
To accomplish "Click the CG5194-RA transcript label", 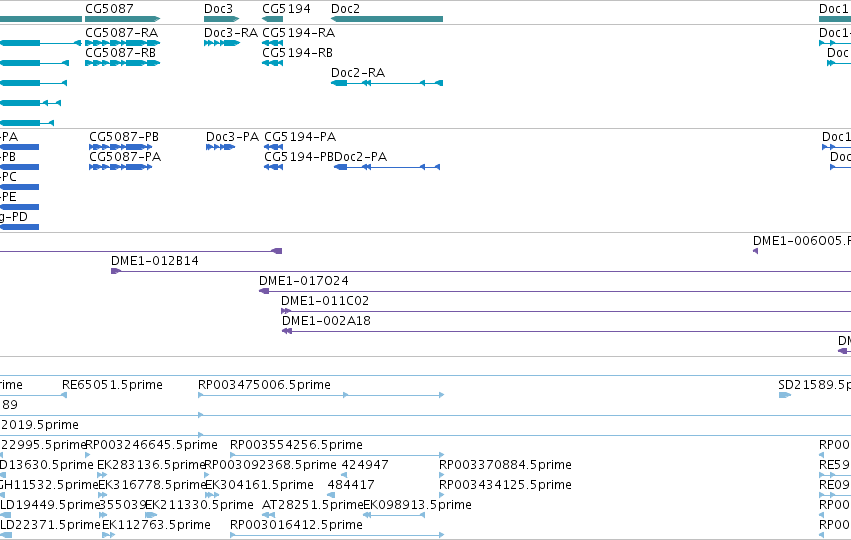I will (x=299, y=33).
